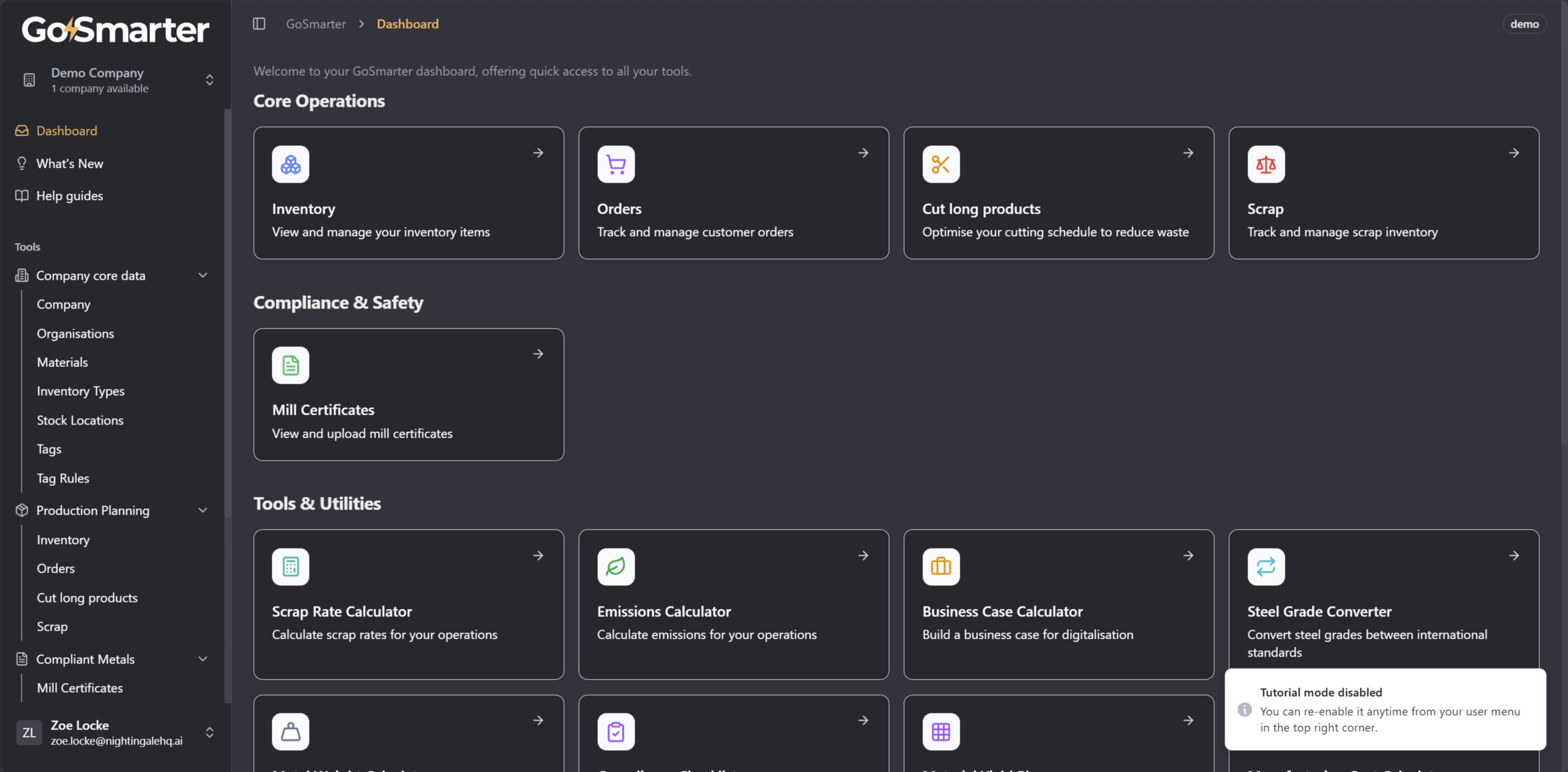Click the arrow on the Orders card

(x=863, y=153)
